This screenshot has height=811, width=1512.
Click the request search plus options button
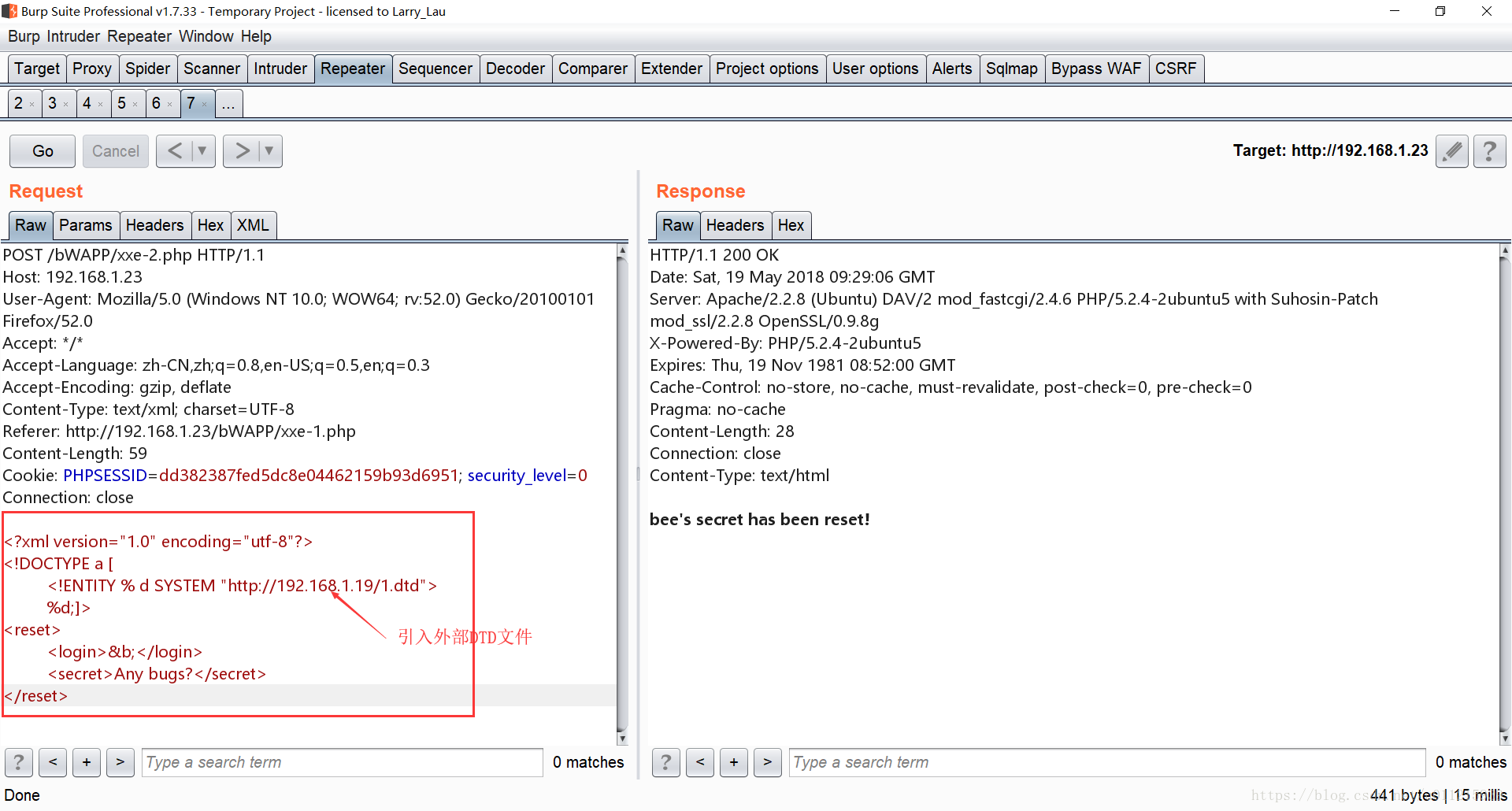pyautogui.click(x=87, y=762)
